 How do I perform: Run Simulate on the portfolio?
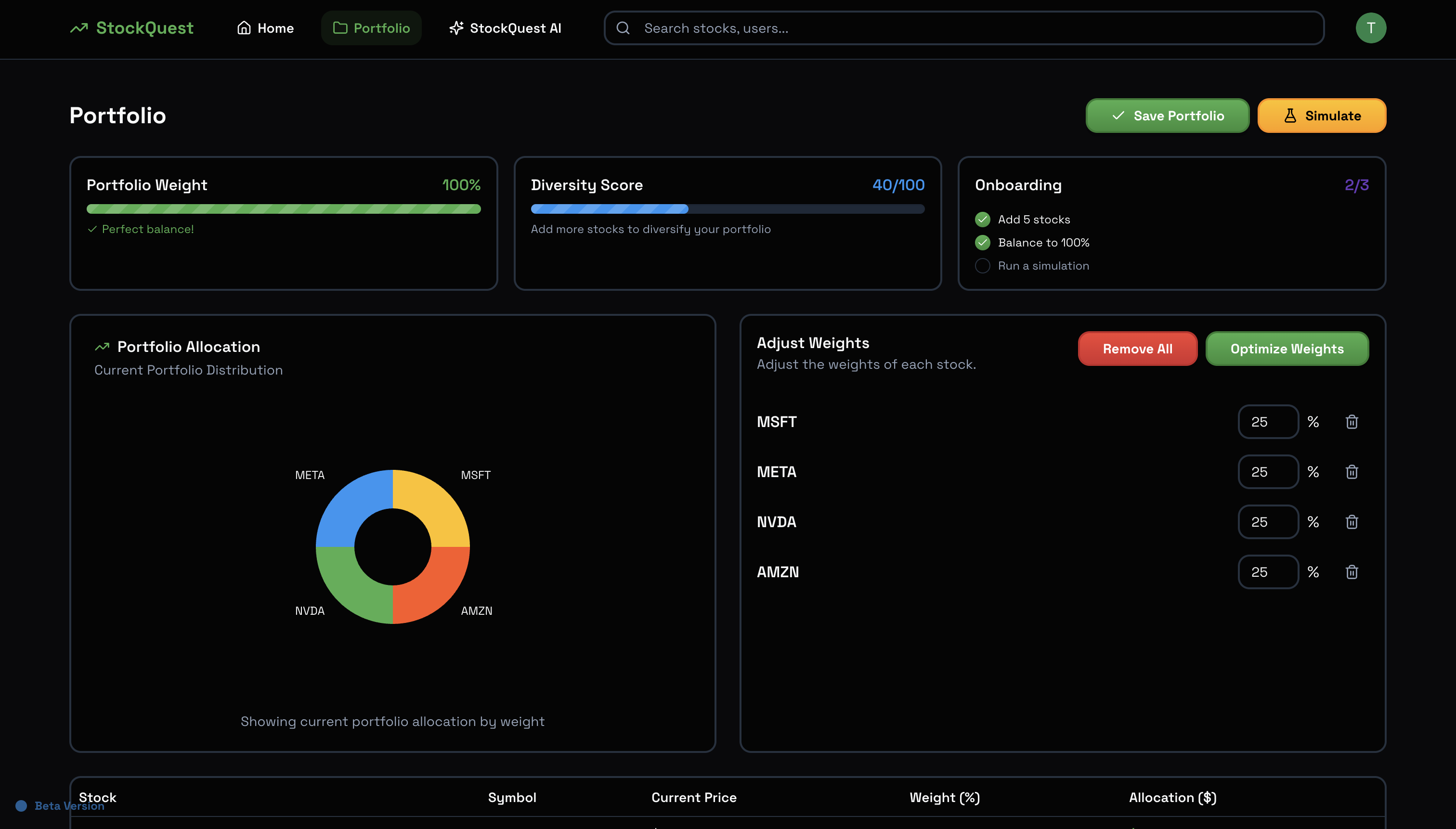pyautogui.click(x=1322, y=116)
